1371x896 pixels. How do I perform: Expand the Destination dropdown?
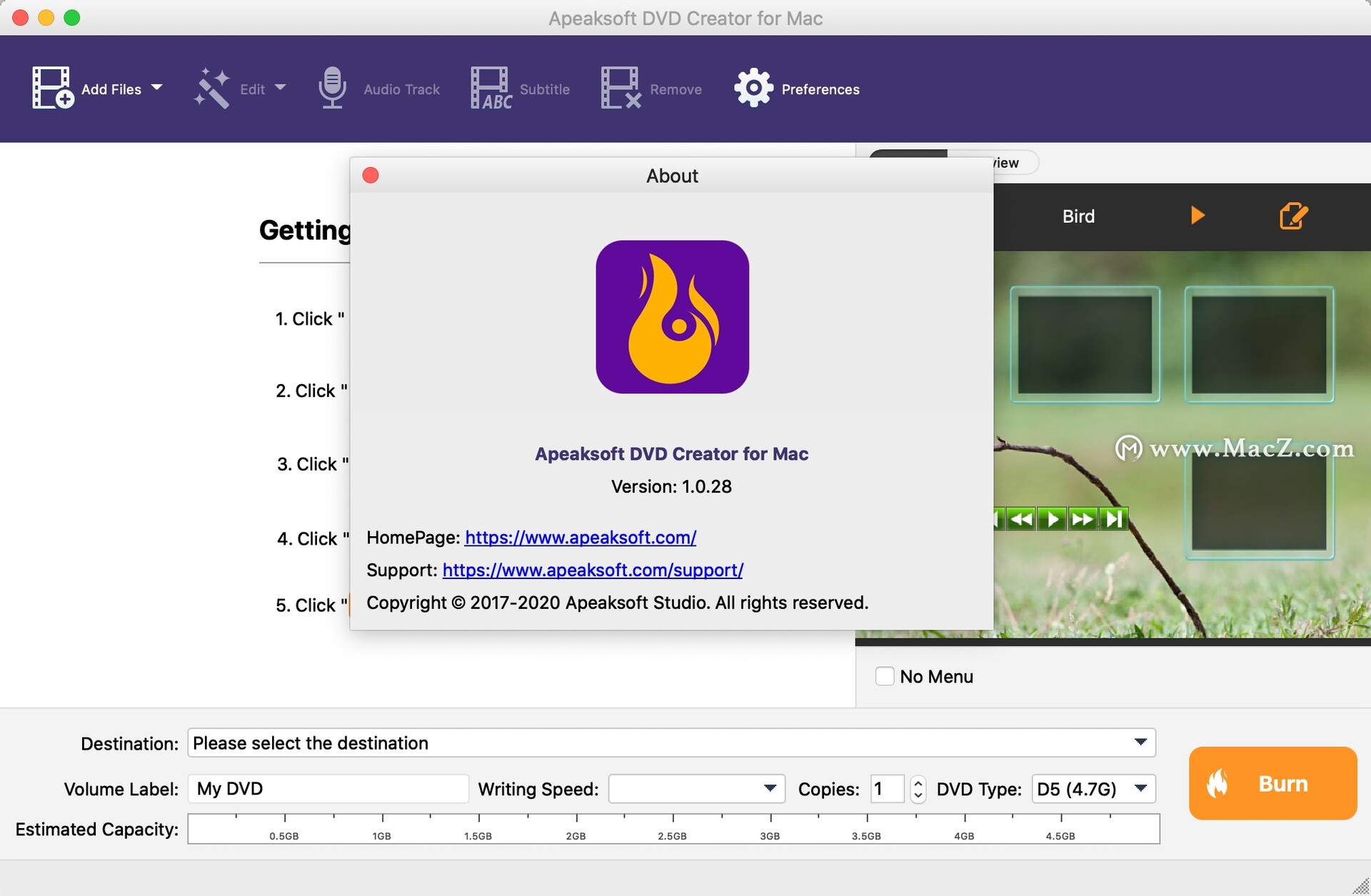coord(1140,743)
